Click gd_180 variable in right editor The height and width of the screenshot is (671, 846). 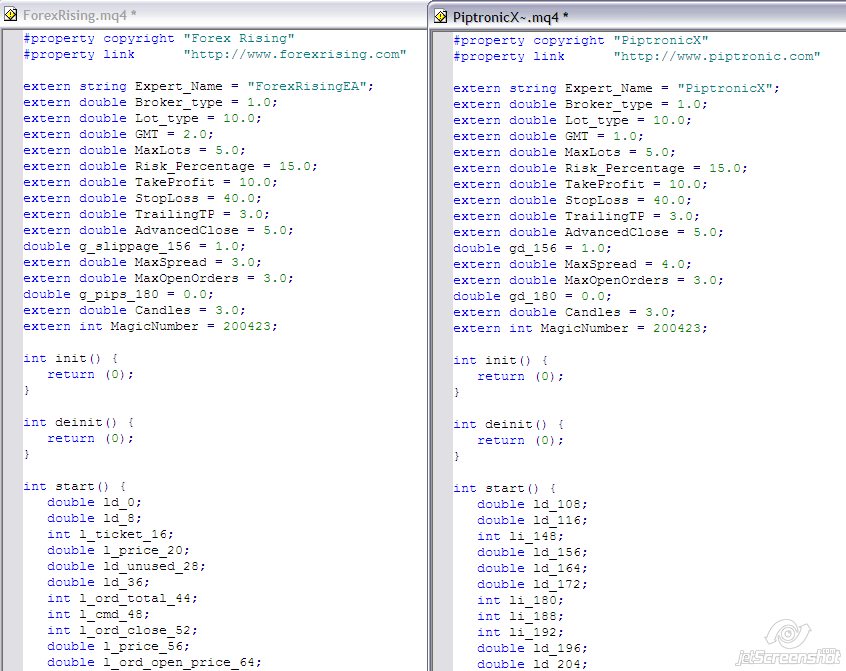[533, 297]
